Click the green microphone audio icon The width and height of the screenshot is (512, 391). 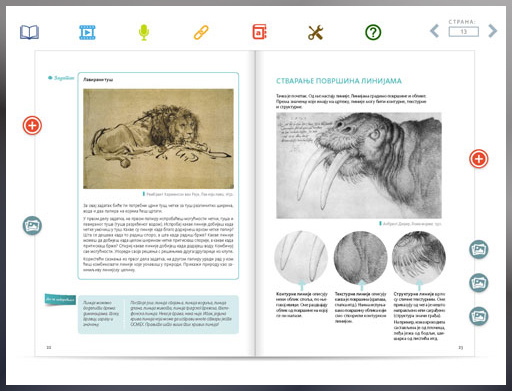coord(144,32)
